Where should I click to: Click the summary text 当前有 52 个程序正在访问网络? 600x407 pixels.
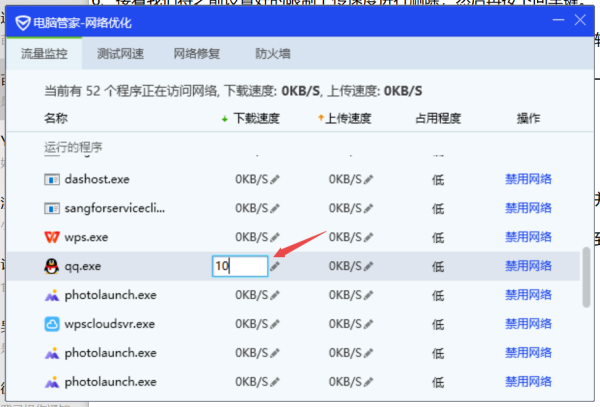tap(131, 91)
